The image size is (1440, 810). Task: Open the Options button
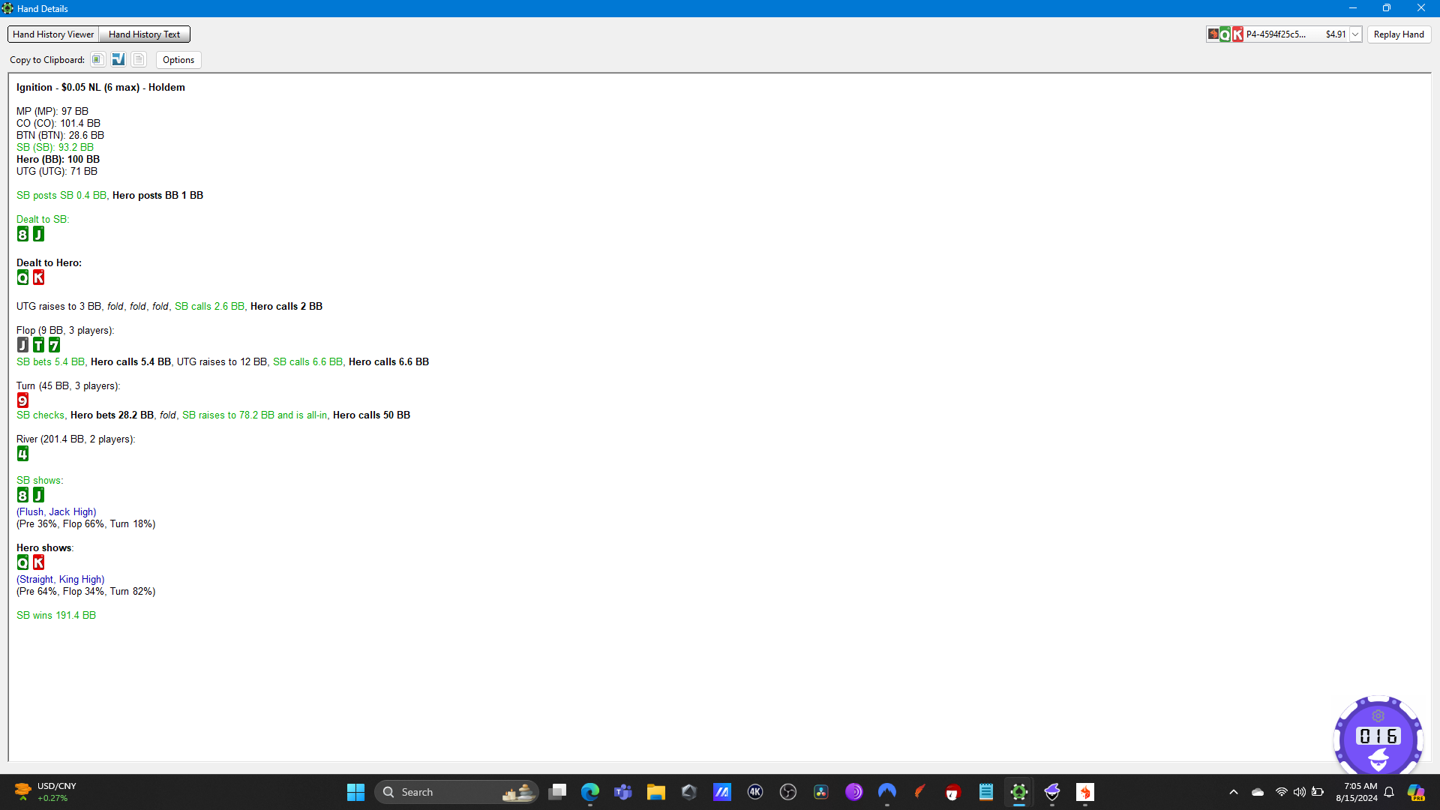point(178,60)
